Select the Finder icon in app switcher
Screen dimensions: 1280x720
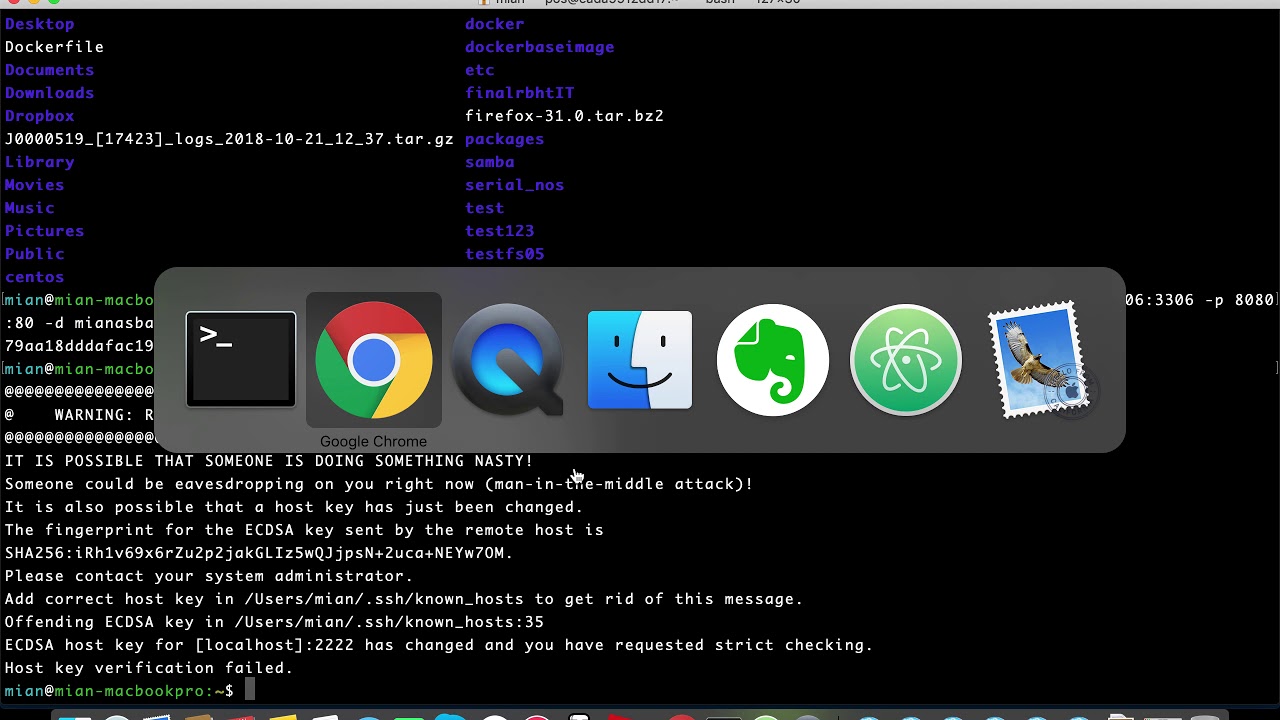(x=640, y=360)
